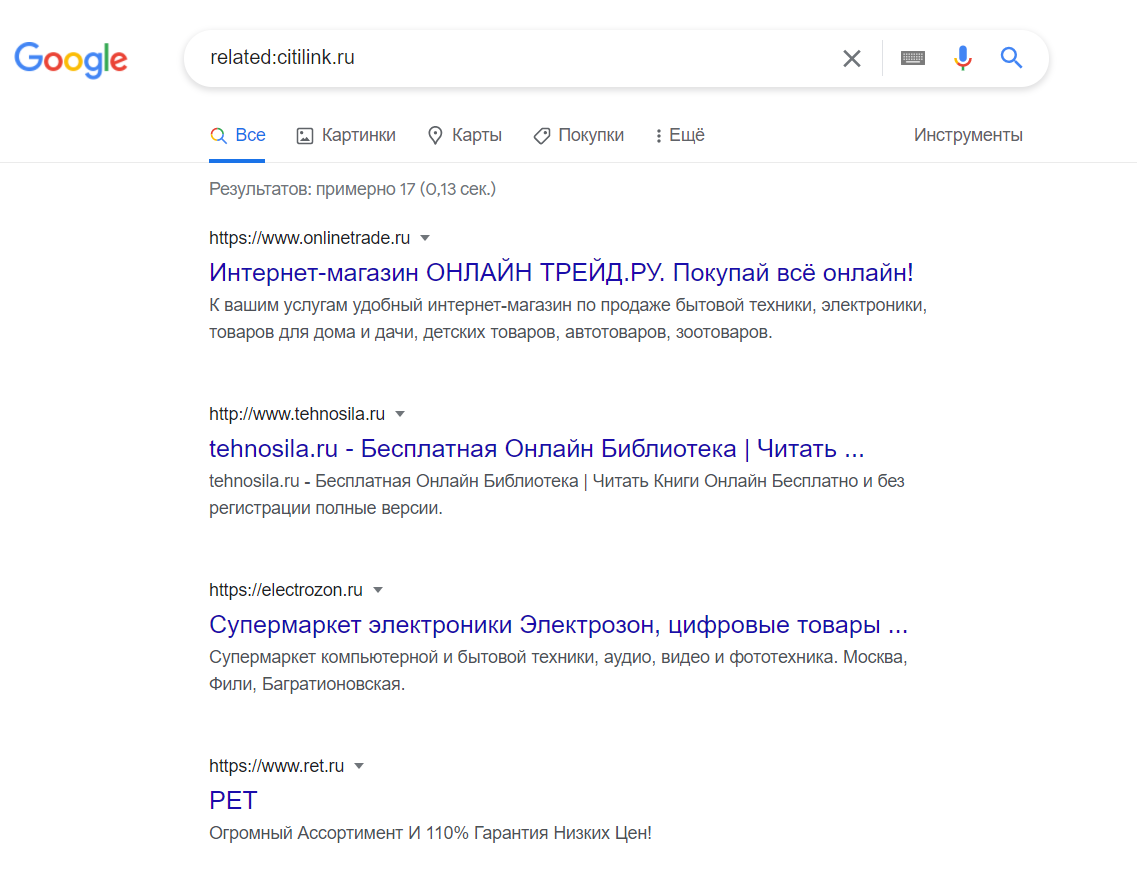
Task: Click the http://www.tehnosila.ru URL text
Action: 297,414
